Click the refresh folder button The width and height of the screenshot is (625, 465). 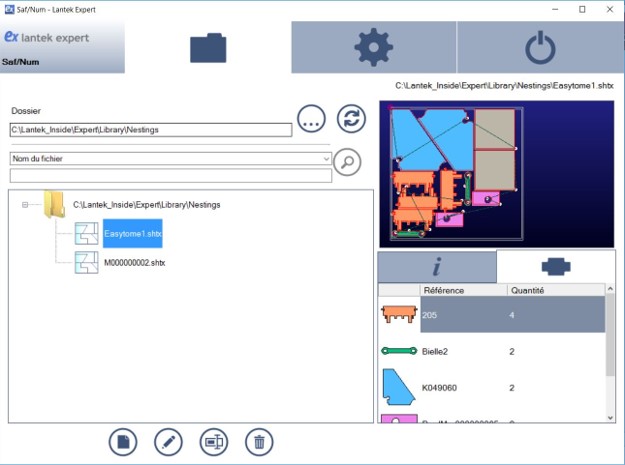click(351, 119)
